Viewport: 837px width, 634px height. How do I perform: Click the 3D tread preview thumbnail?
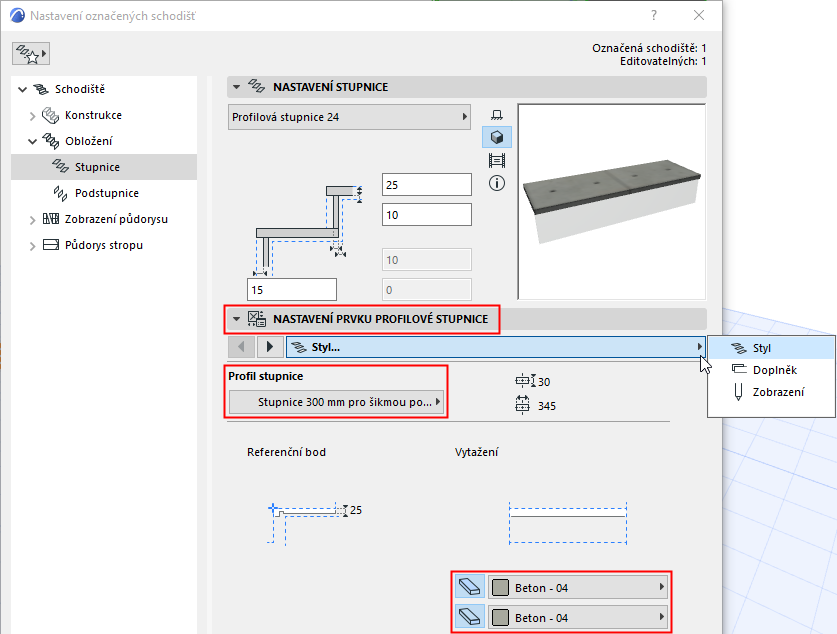pyautogui.click(x=612, y=202)
